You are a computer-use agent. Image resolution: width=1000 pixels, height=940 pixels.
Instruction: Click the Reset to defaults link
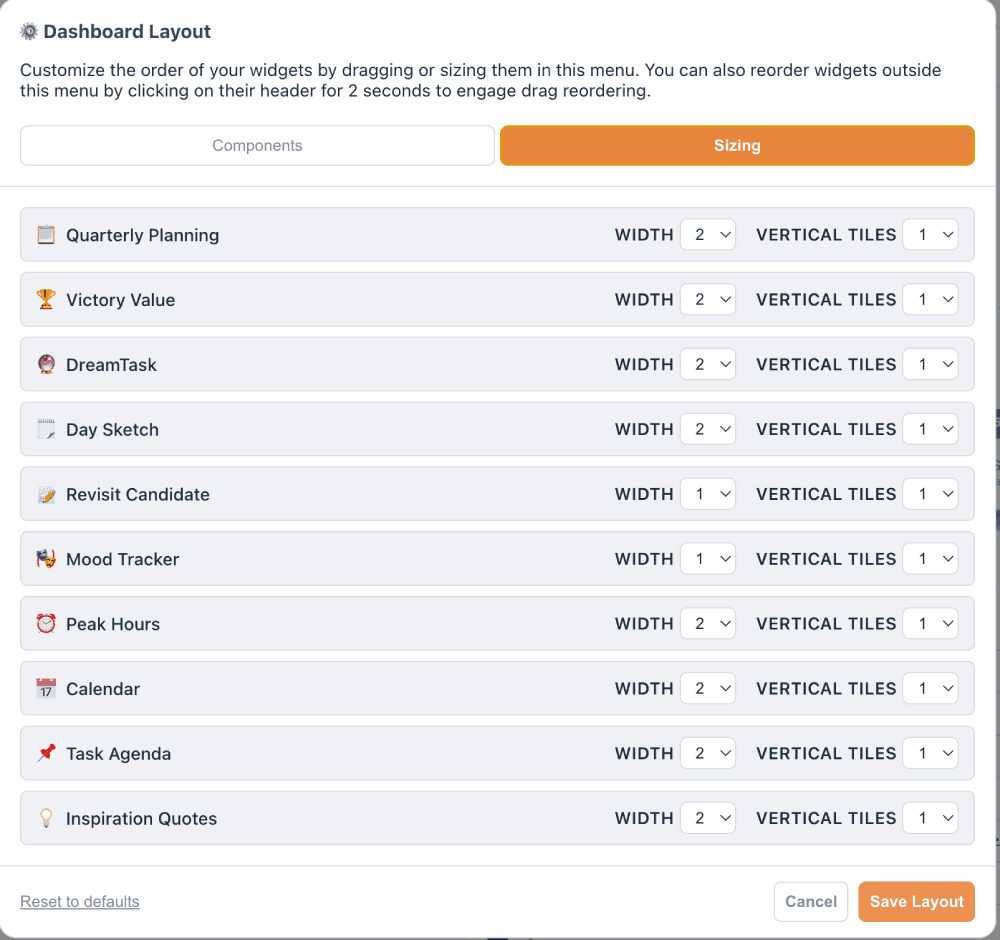[80, 902]
